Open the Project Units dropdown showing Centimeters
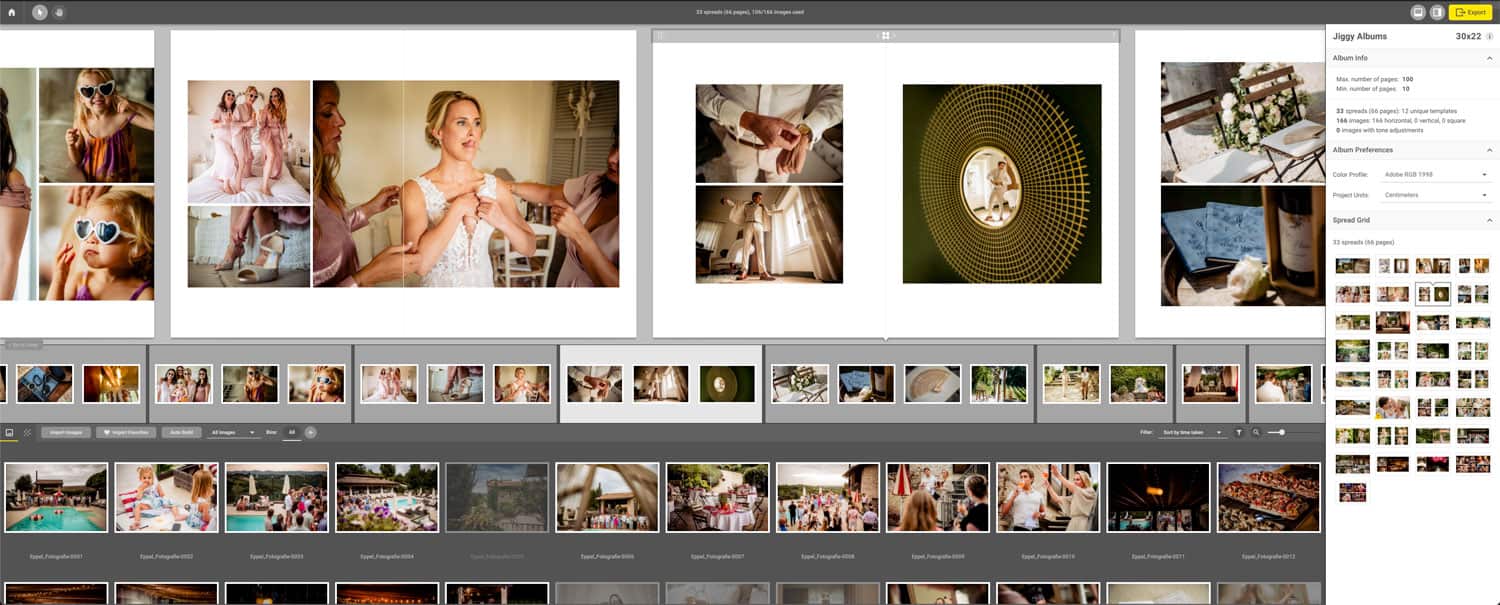 coord(1437,194)
